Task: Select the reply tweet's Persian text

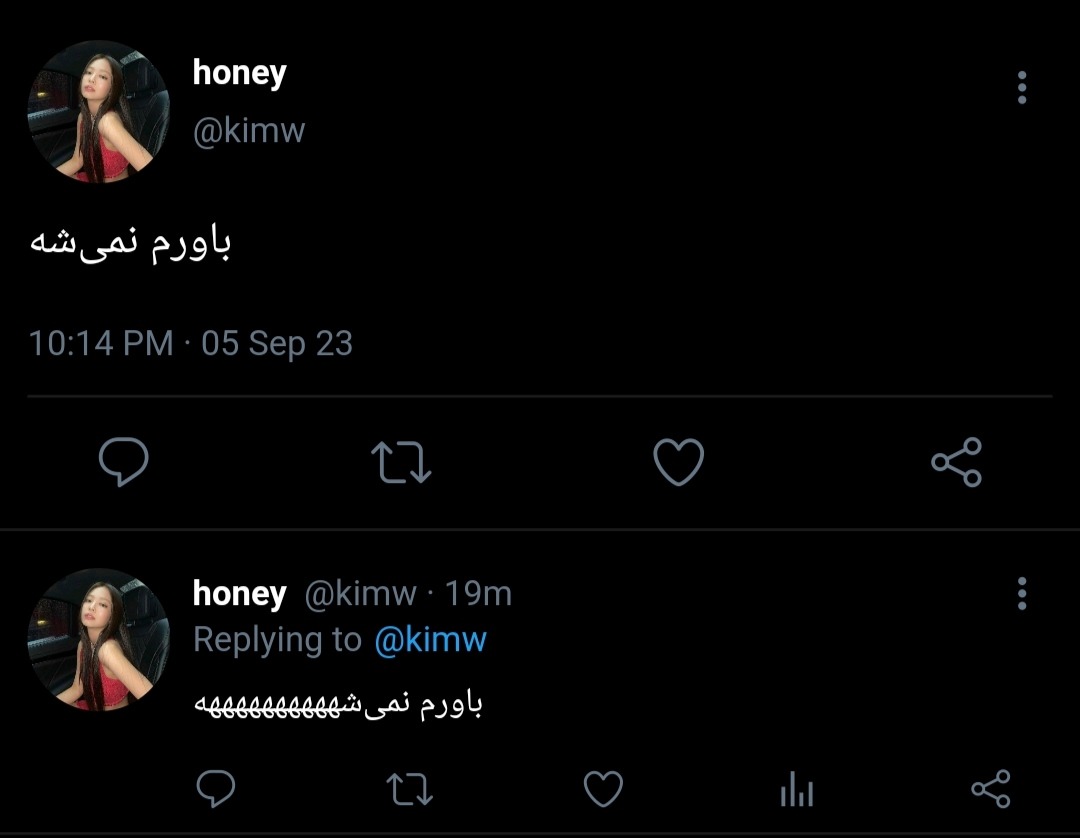Action: [x=338, y=705]
